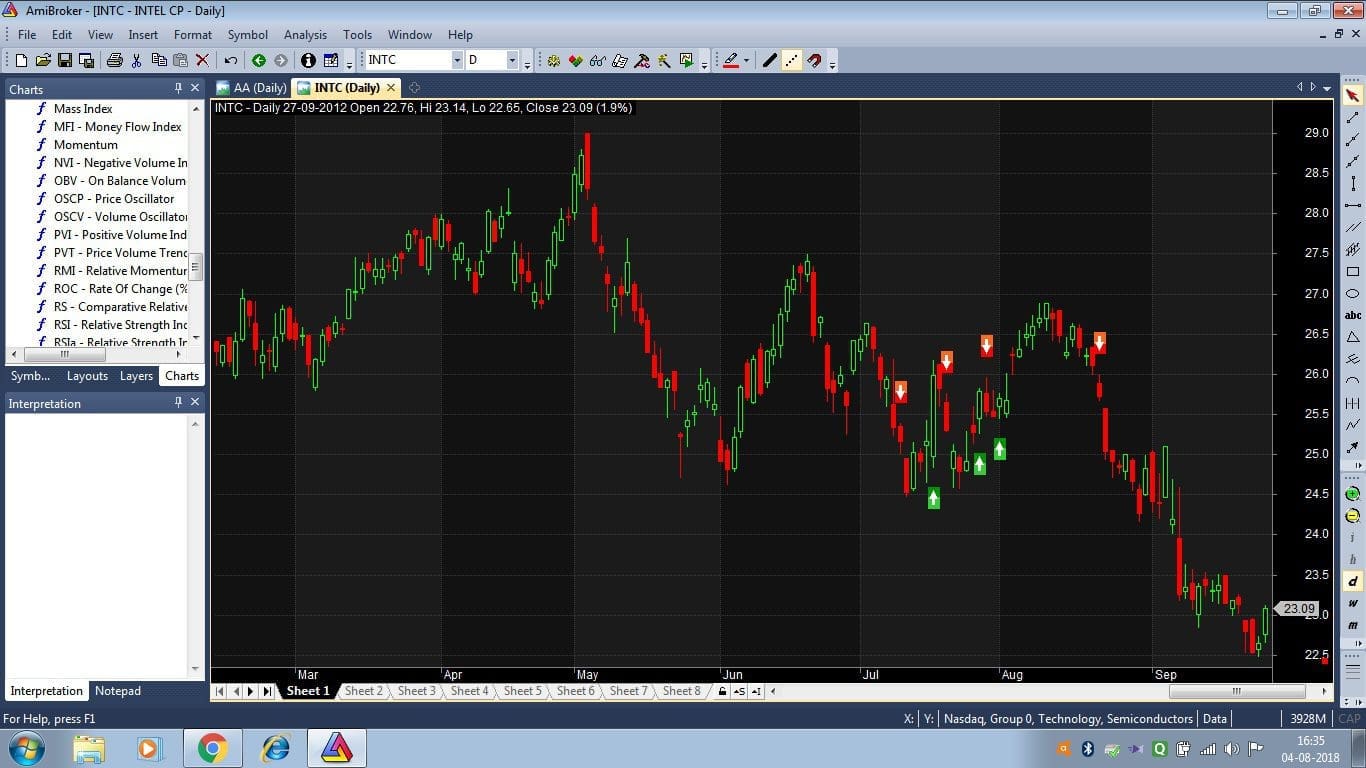Open the binoculars Explore icon
Image resolution: width=1366 pixels, height=768 pixels.
[x=597, y=60]
